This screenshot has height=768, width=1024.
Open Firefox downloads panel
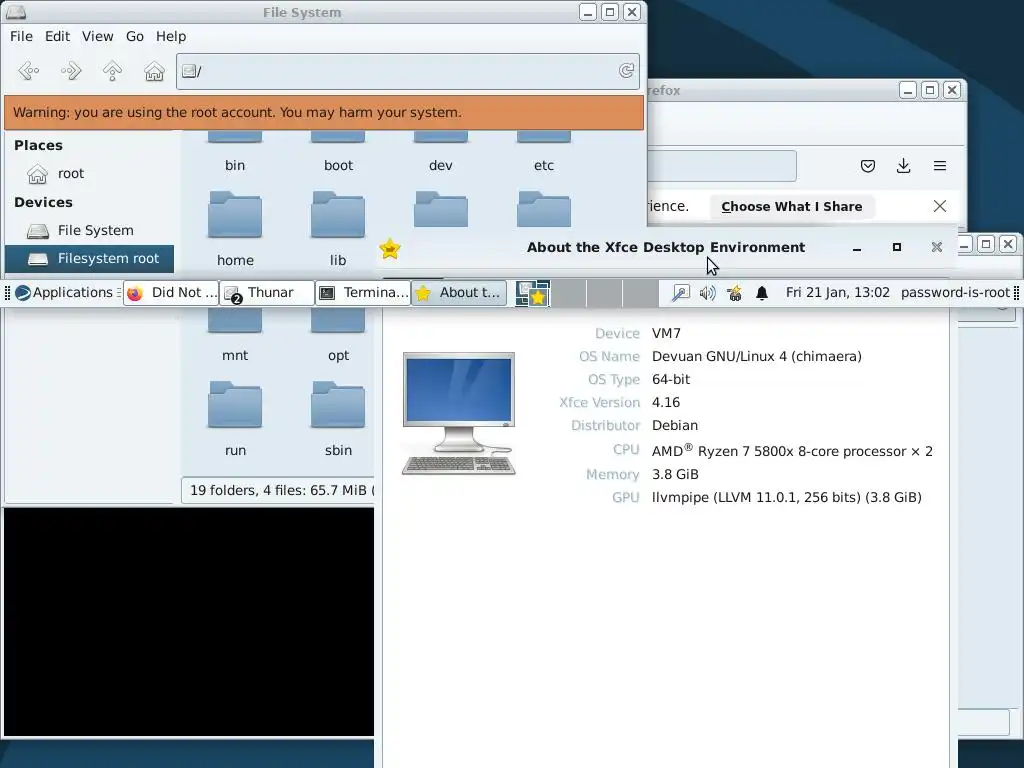click(x=903, y=166)
